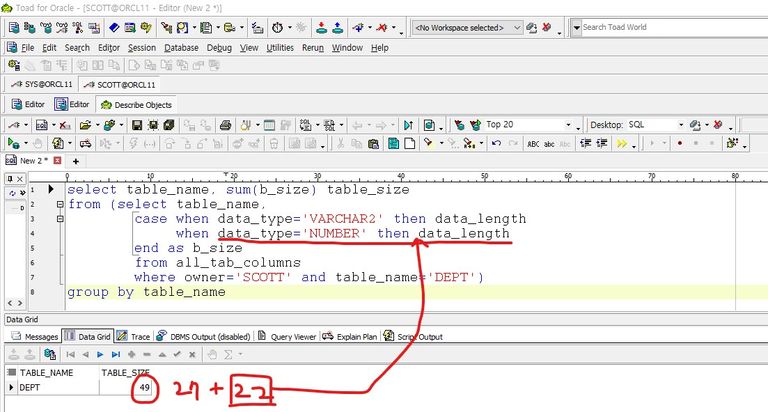Click the Paste clipboard icon
The image size is (768, 412).
[373, 144]
